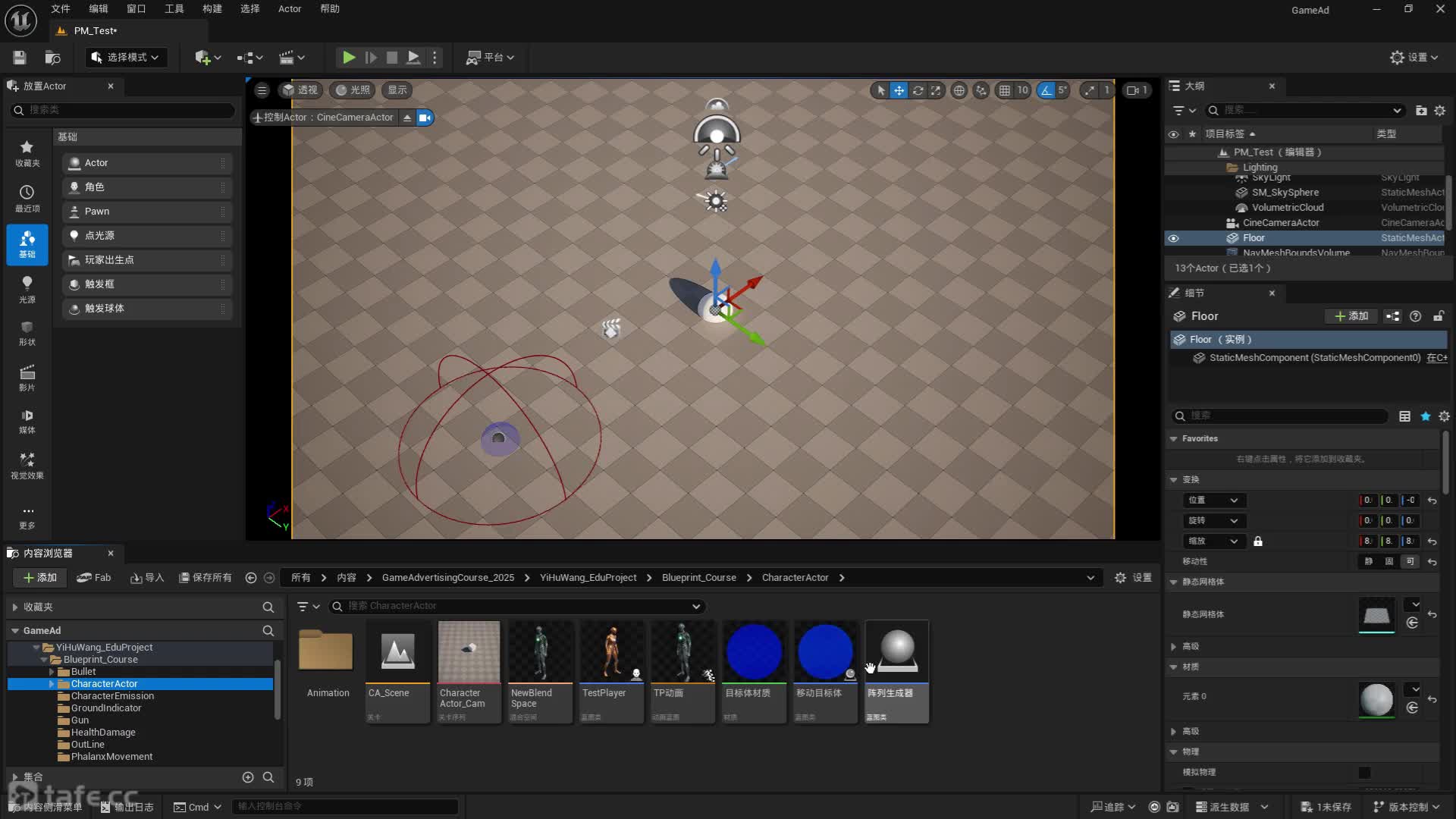Collapse the Transform section in Details
The width and height of the screenshot is (1456, 819).
[1174, 480]
